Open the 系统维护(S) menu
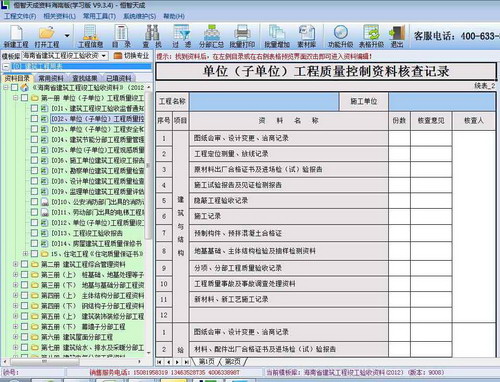 (x=139, y=16)
